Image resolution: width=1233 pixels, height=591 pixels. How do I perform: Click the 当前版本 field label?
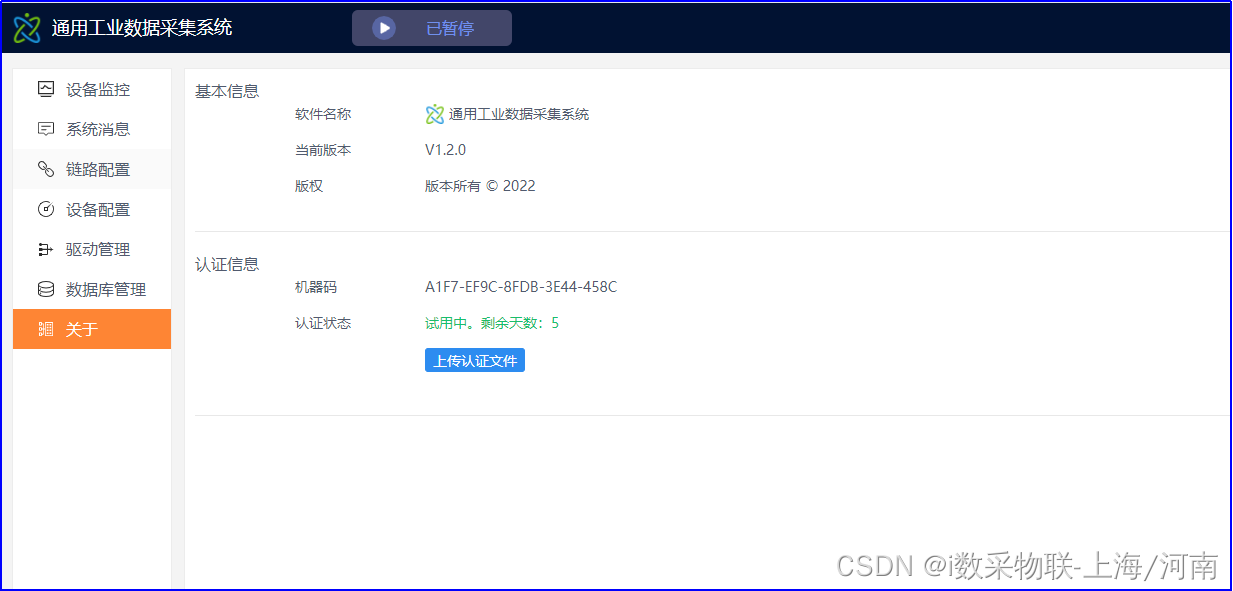(x=323, y=150)
